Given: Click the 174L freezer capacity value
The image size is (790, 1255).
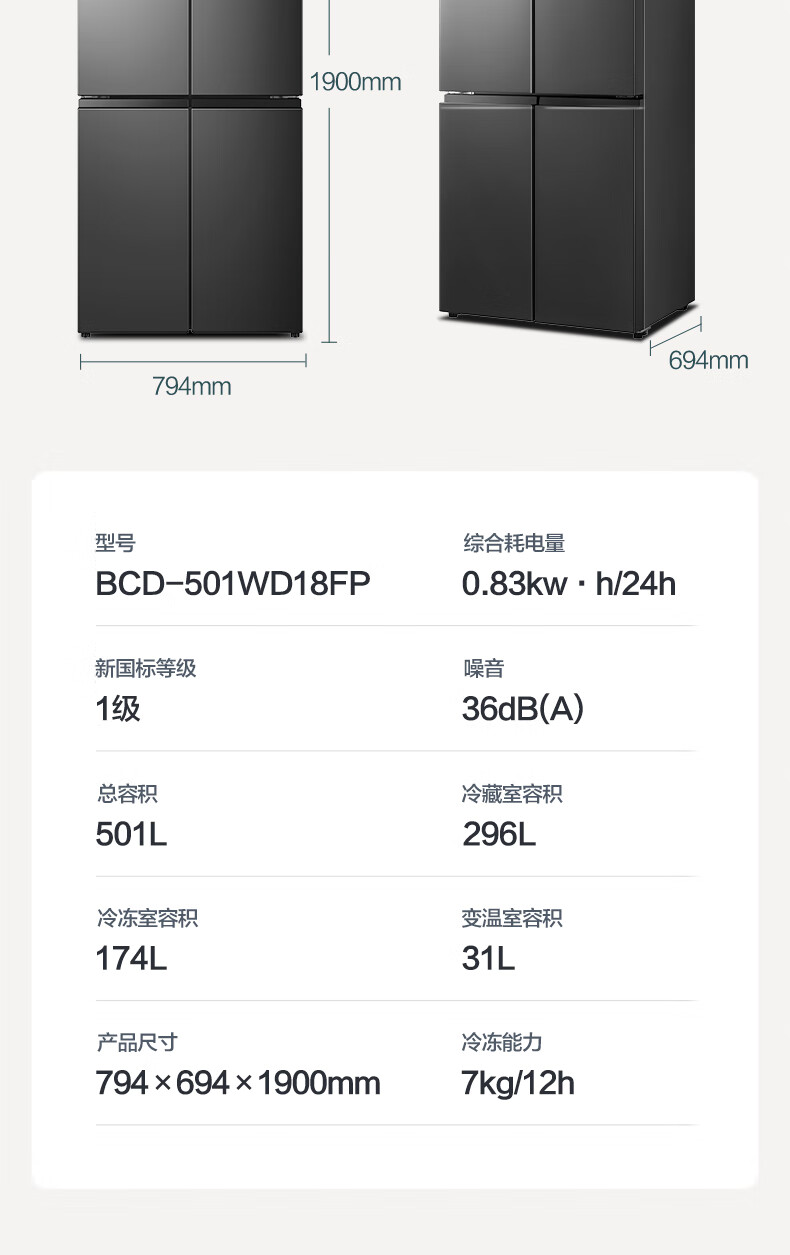Looking at the screenshot, I should [x=131, y=959].
